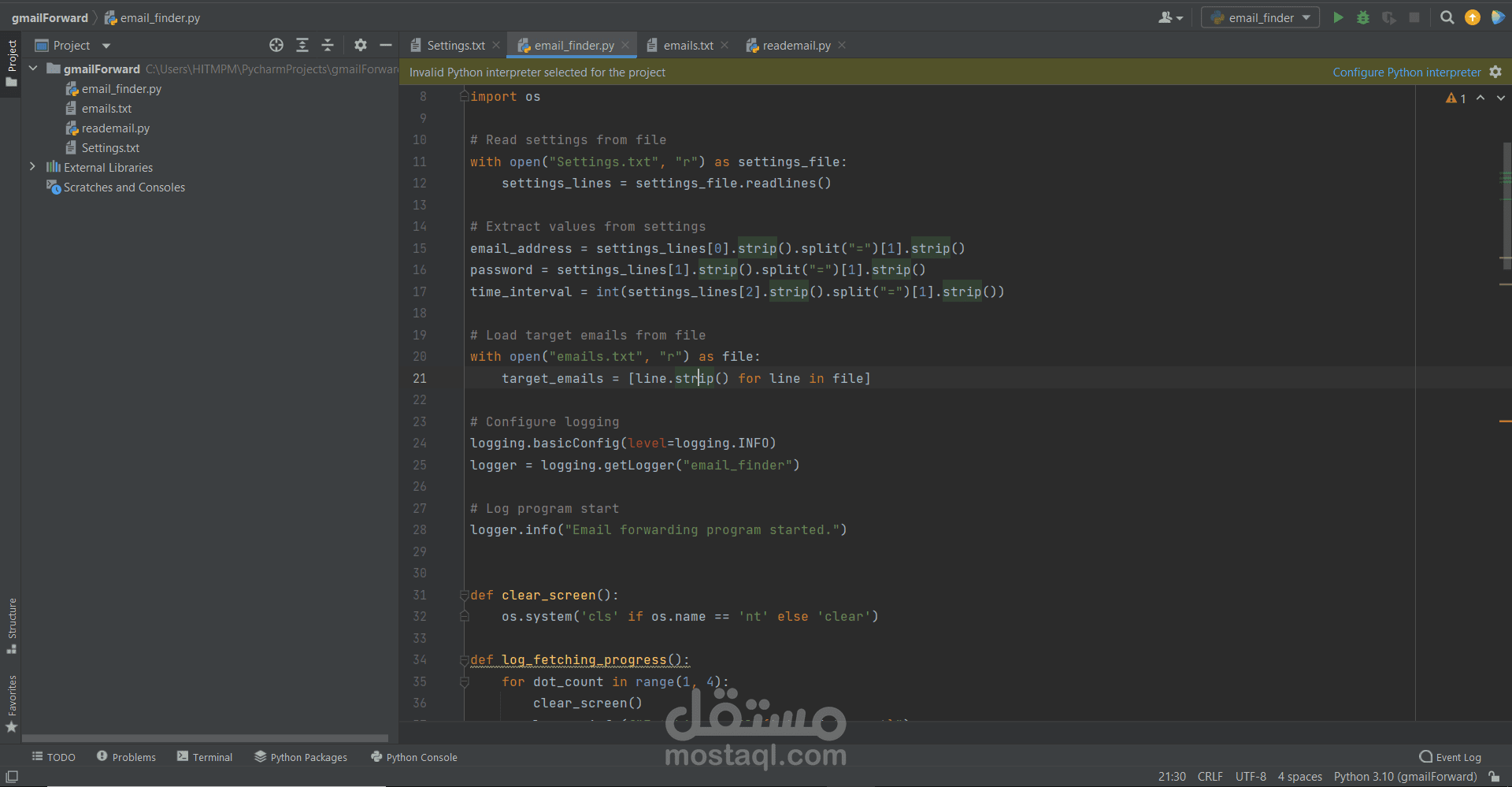Image resolution: width=1512 pixels, height=787 pixels.
Task: Jump to previous highlighted problem arrow
Action: click(x=1480, y=98)
